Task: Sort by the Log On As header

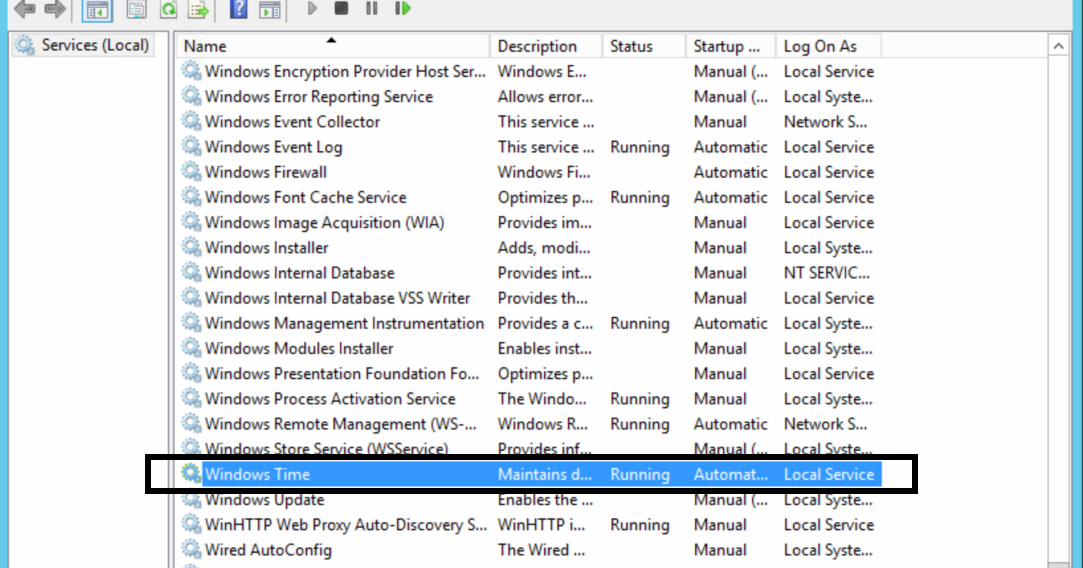Action: (x=828, y=46)
